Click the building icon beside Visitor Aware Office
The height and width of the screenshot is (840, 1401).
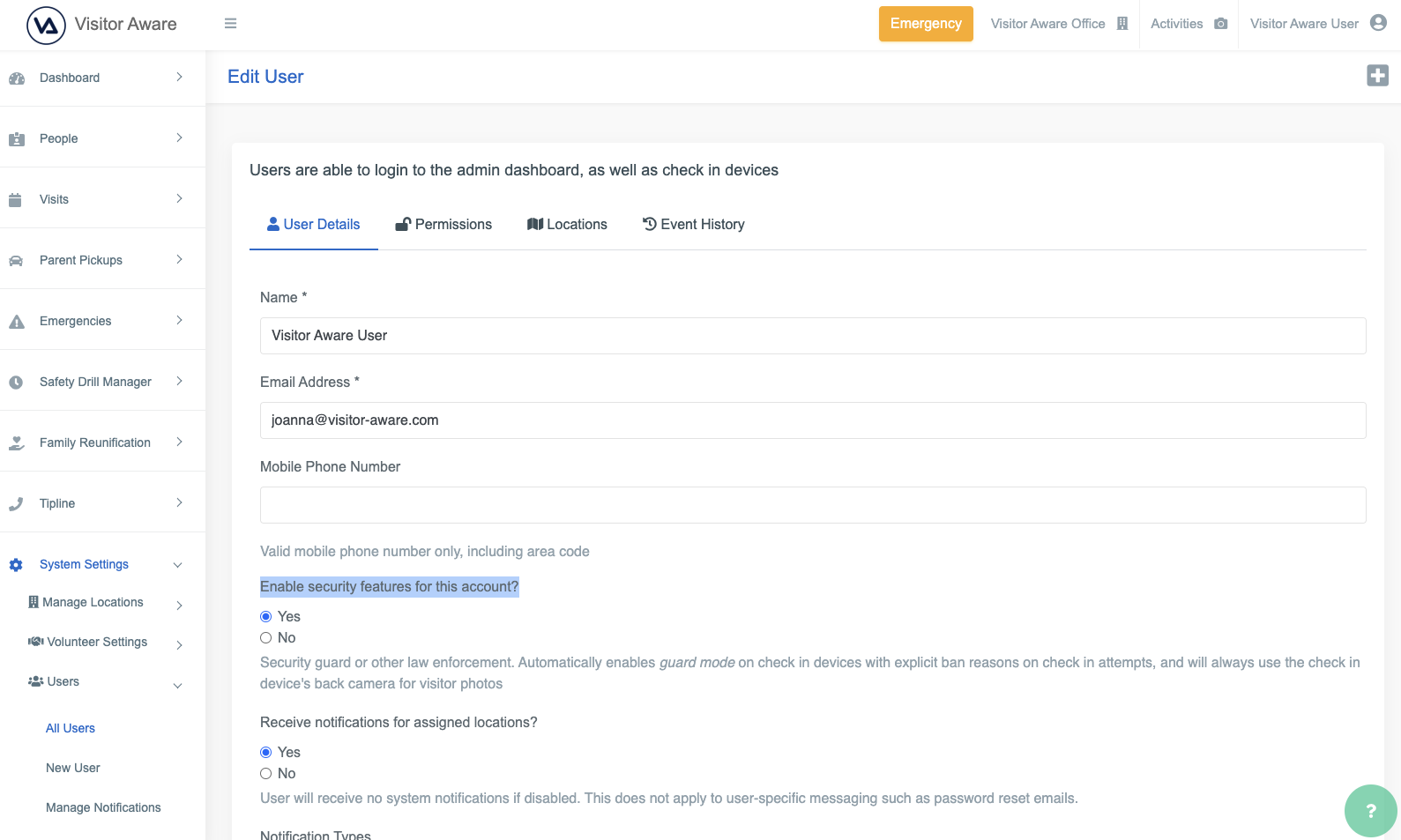[x=1122, y=24]
